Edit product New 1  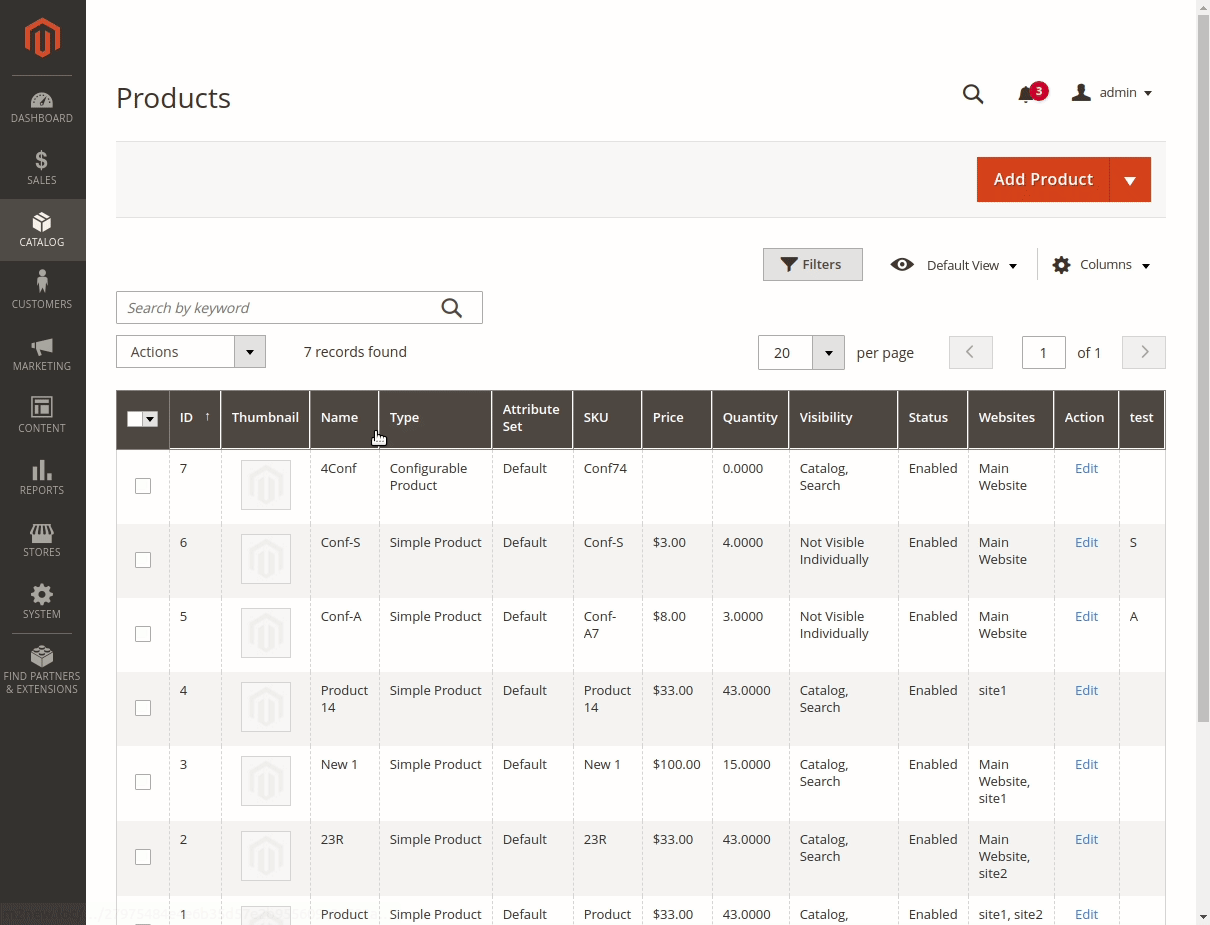(1086, 764)
